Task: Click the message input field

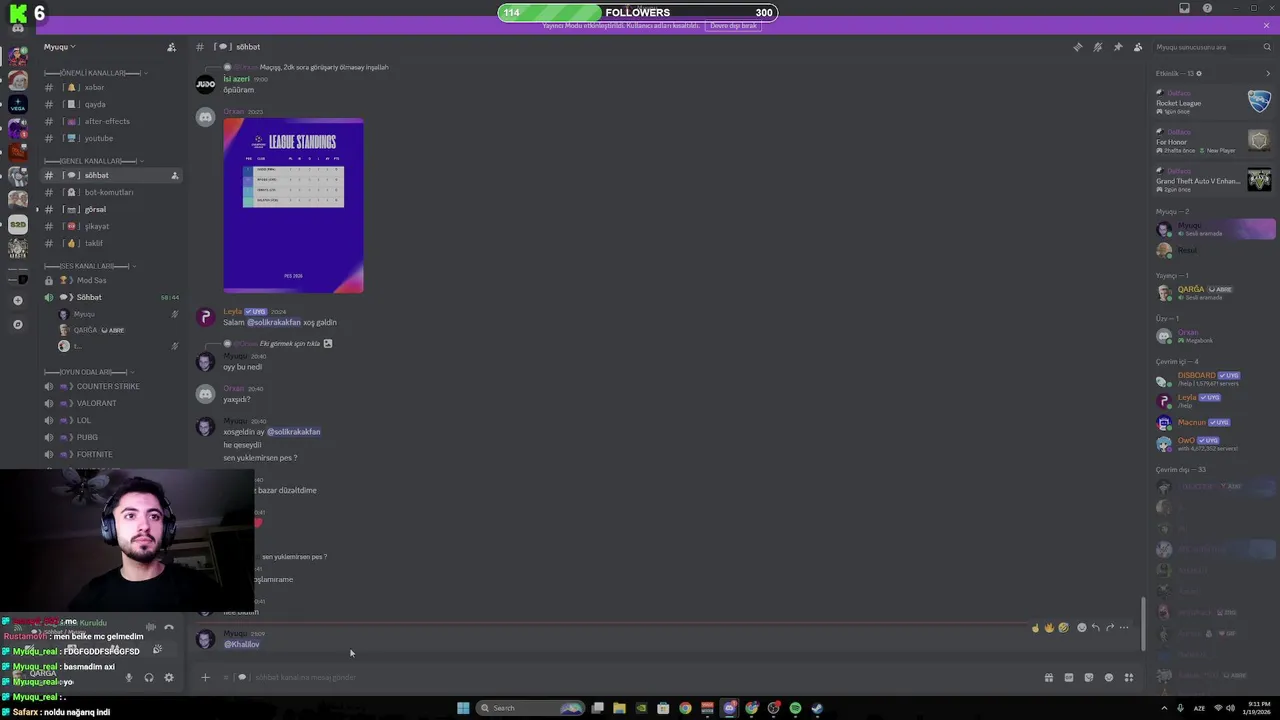Action: pyautogui.click(x=640, y=677)
